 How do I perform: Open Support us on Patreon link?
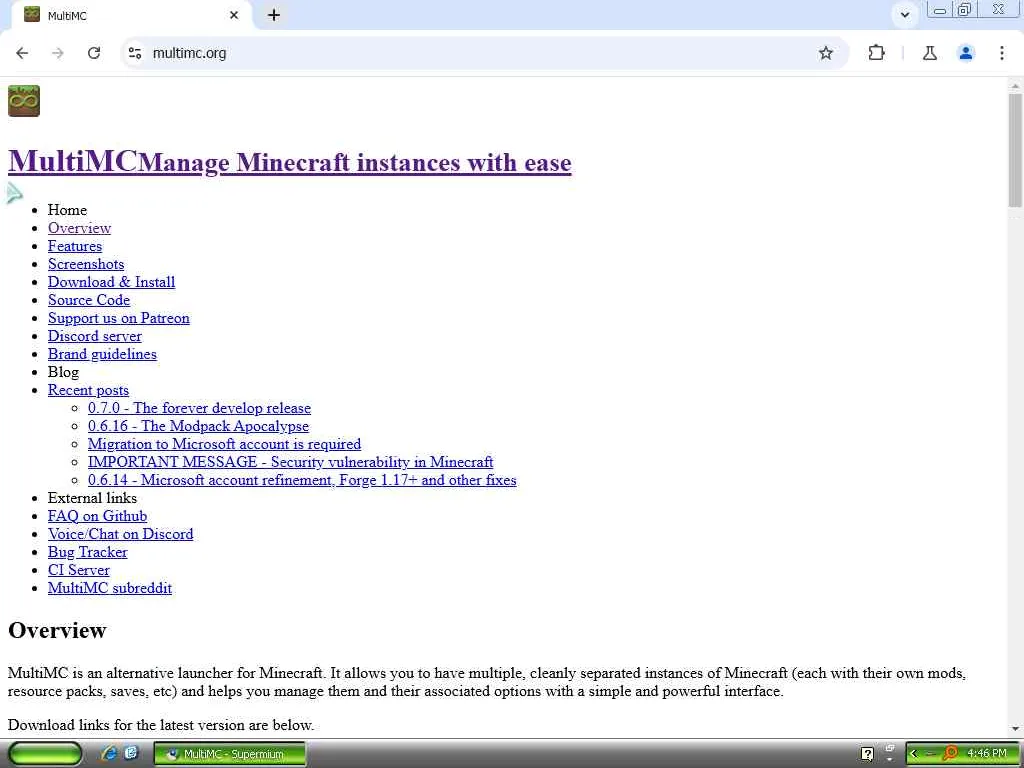pos(118,318)
